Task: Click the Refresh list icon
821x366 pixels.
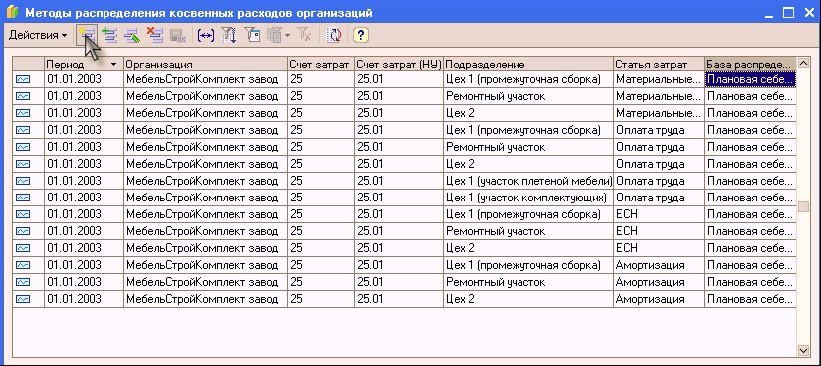Action: click(334, 35)
